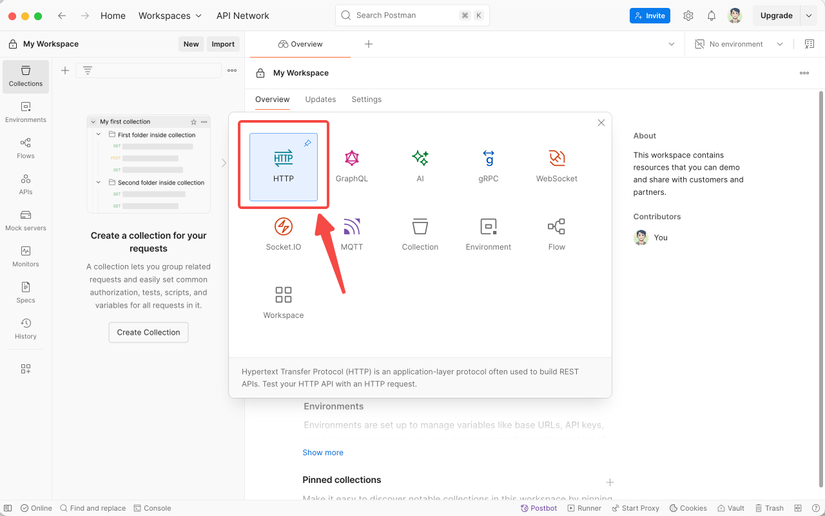The width and height of the screenshot is (825, 516).
Task: Open Postbot in the status bar
Action: pos(539,508)
